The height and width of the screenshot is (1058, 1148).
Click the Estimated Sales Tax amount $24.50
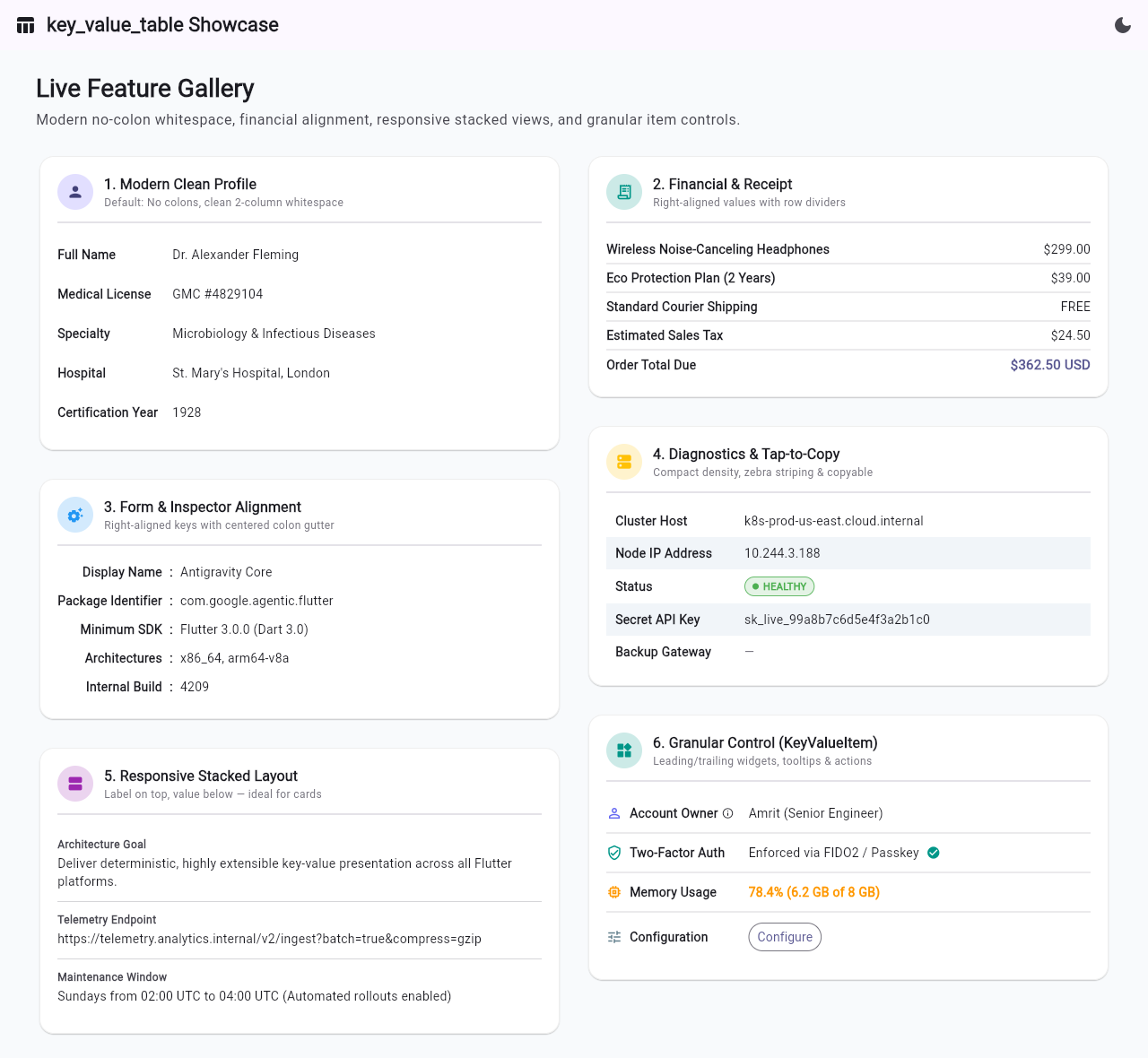[1071, 335]
